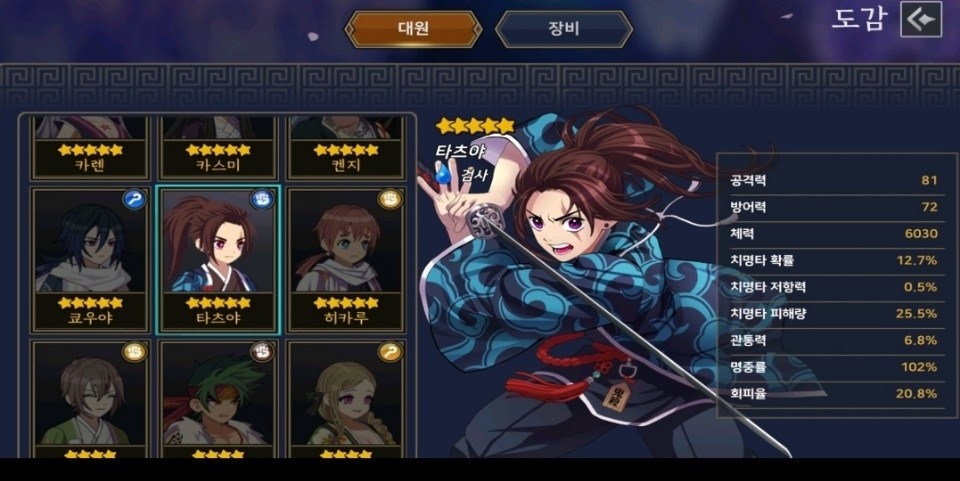Click the blue key icon on 쿄우야's card
Viewport: 960px width, 481px height.
coord(133,199)
